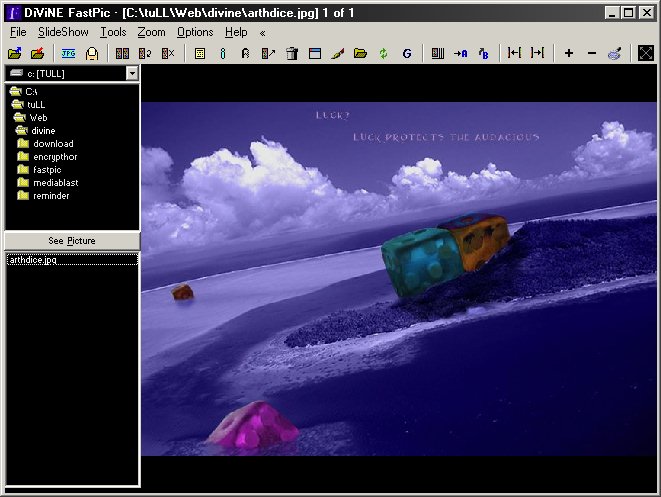Click the blue letter G toolbar icon
The height and width of the screenshot is (497, 661).
(407, 53)
